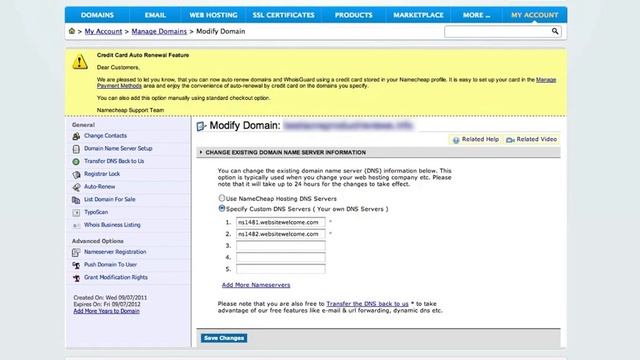Screen dimensions: 640x360
Task: Open Transfer DNS Back to Us link
Action: pos(114,161)
